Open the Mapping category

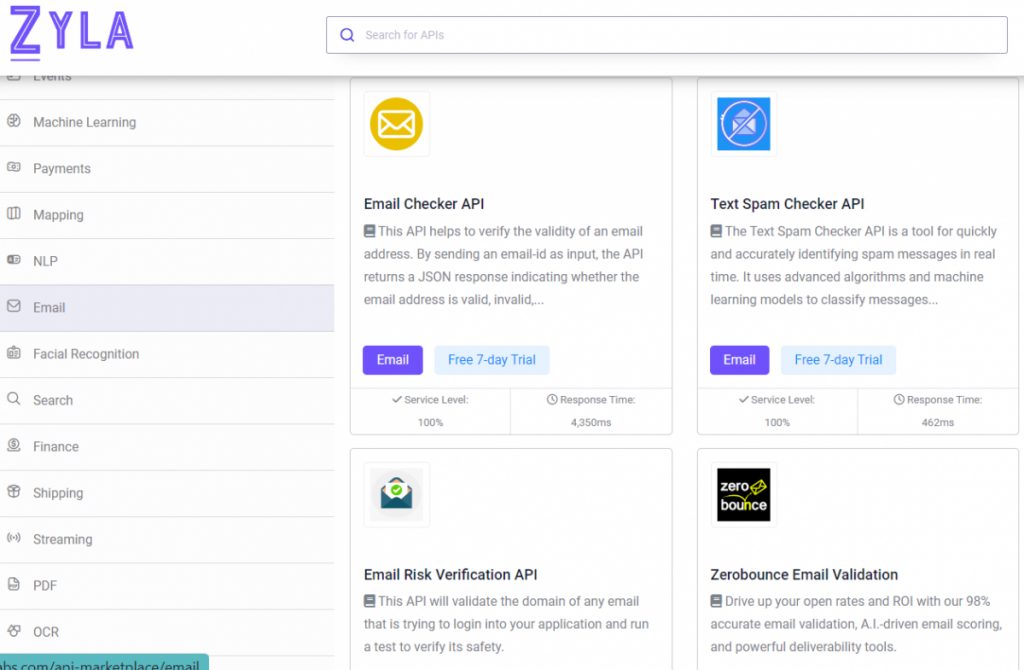coord(167,215)
